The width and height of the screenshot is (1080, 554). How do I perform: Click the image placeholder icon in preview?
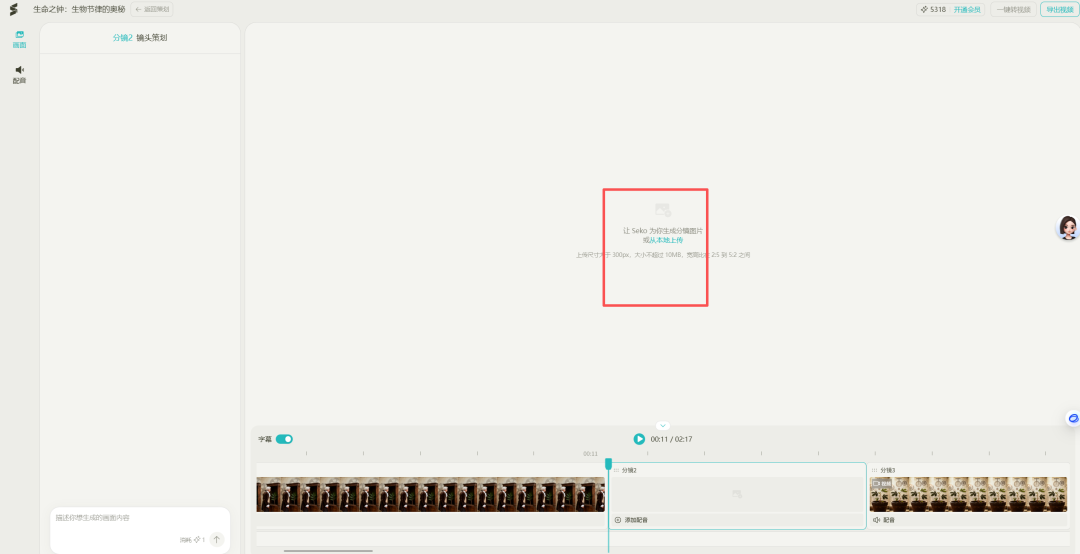click(662, 210)
